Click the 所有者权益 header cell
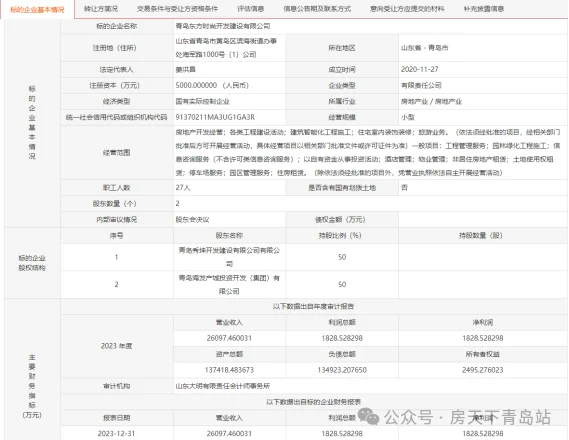 click(x=483, y=354)
